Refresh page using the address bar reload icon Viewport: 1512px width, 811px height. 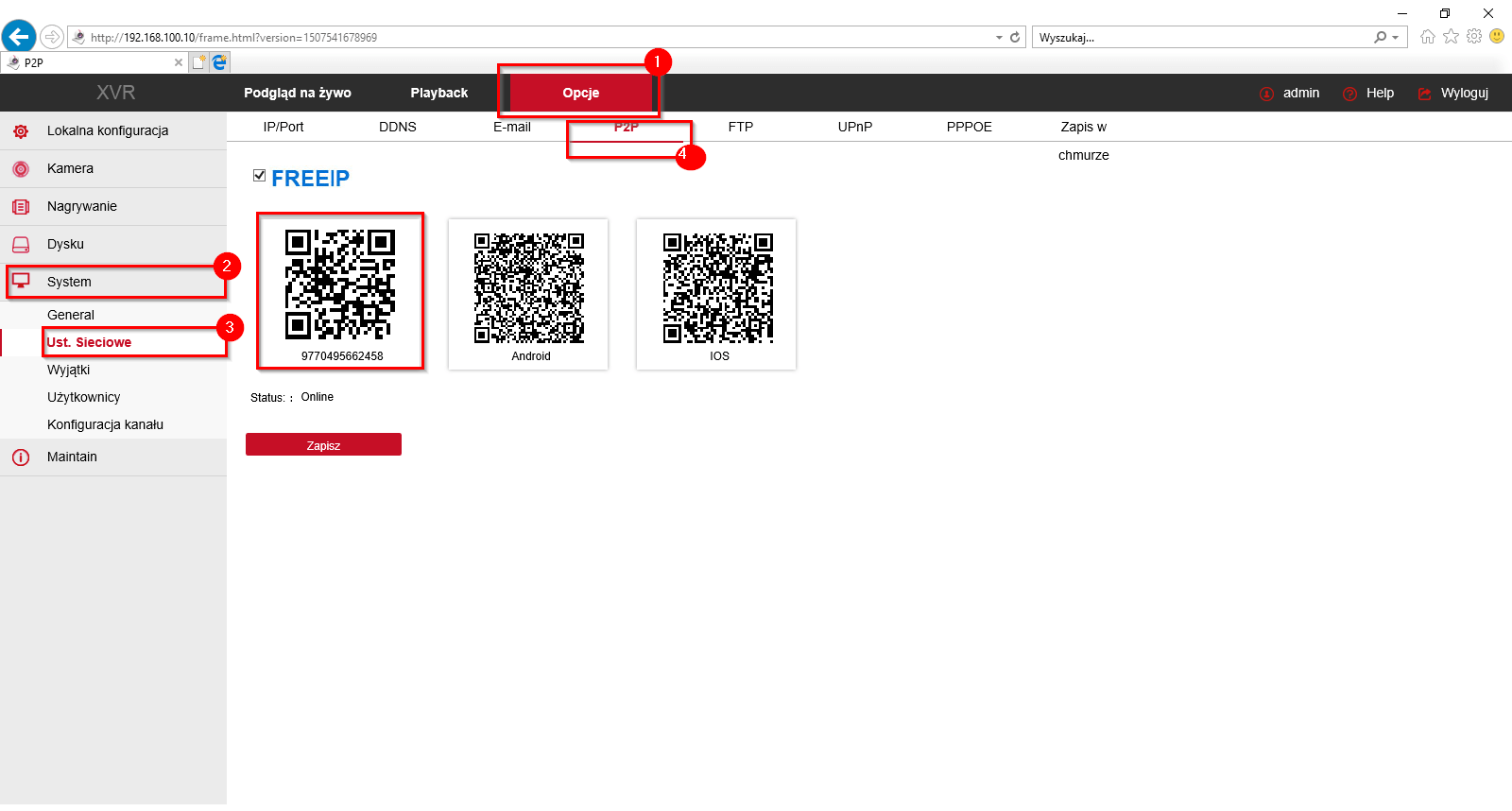click(x=1015, y=38)
